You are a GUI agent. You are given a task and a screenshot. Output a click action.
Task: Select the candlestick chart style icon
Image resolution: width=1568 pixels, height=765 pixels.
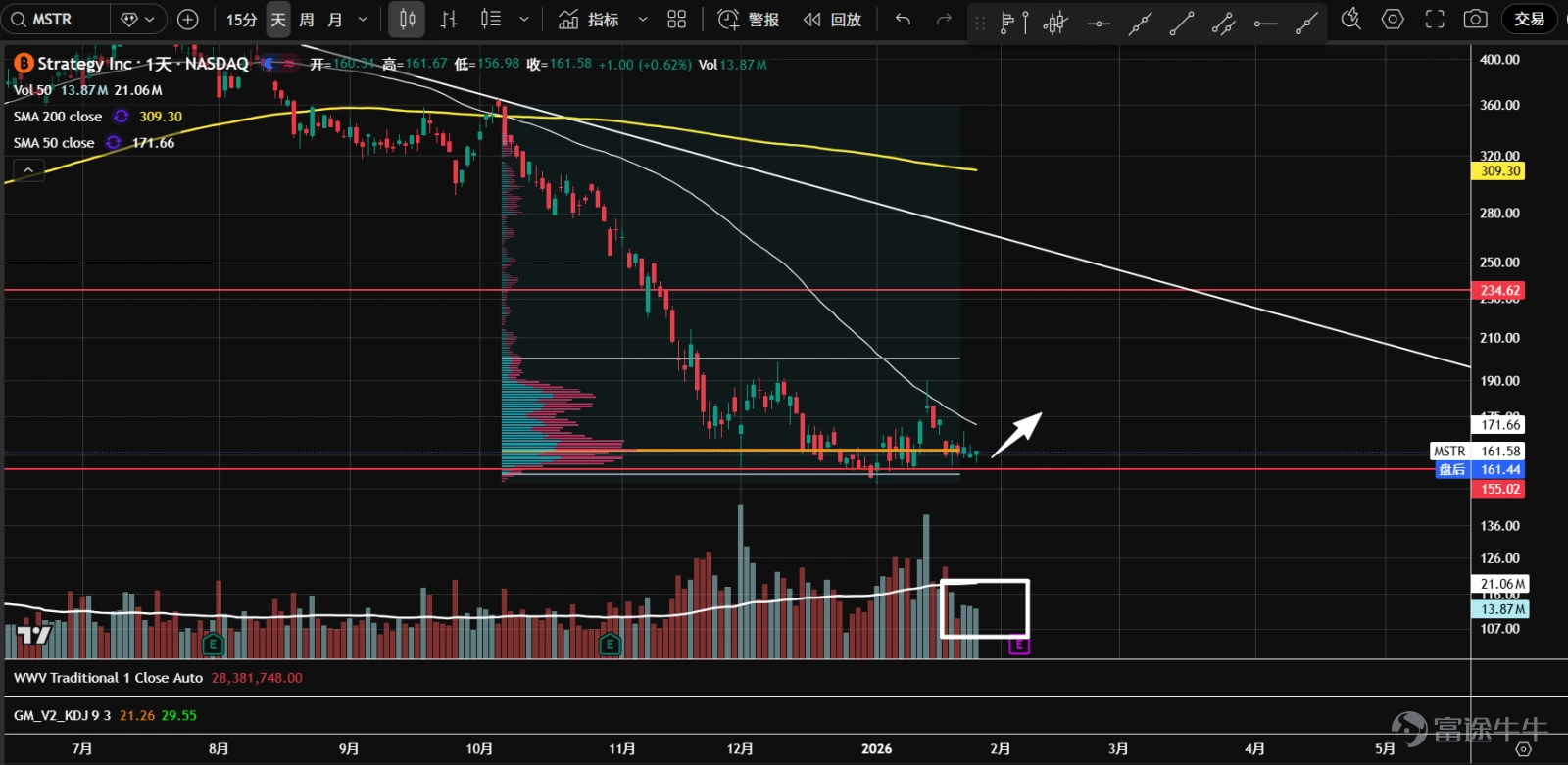coord(407,20)
